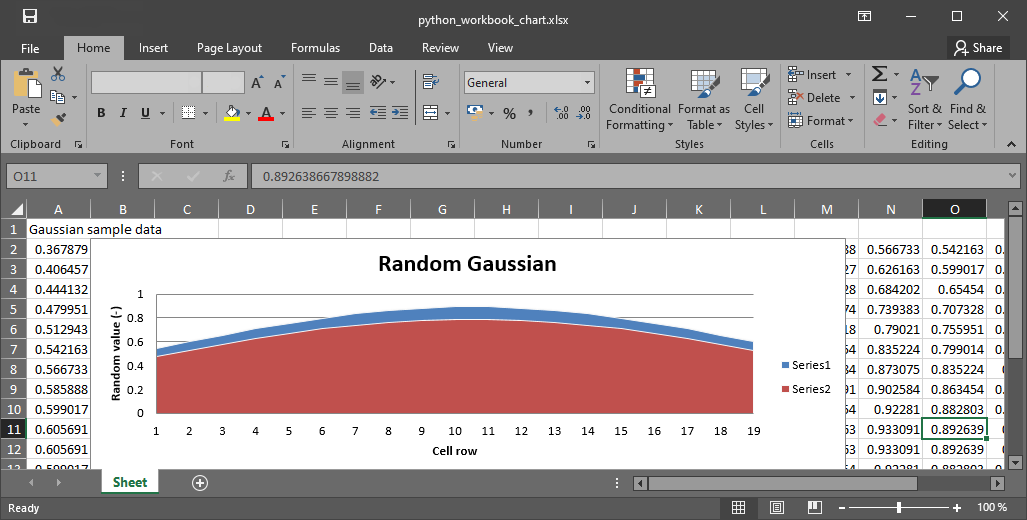
Task: Decrease font size with small A icon
Action: click(x=279, y=83)
